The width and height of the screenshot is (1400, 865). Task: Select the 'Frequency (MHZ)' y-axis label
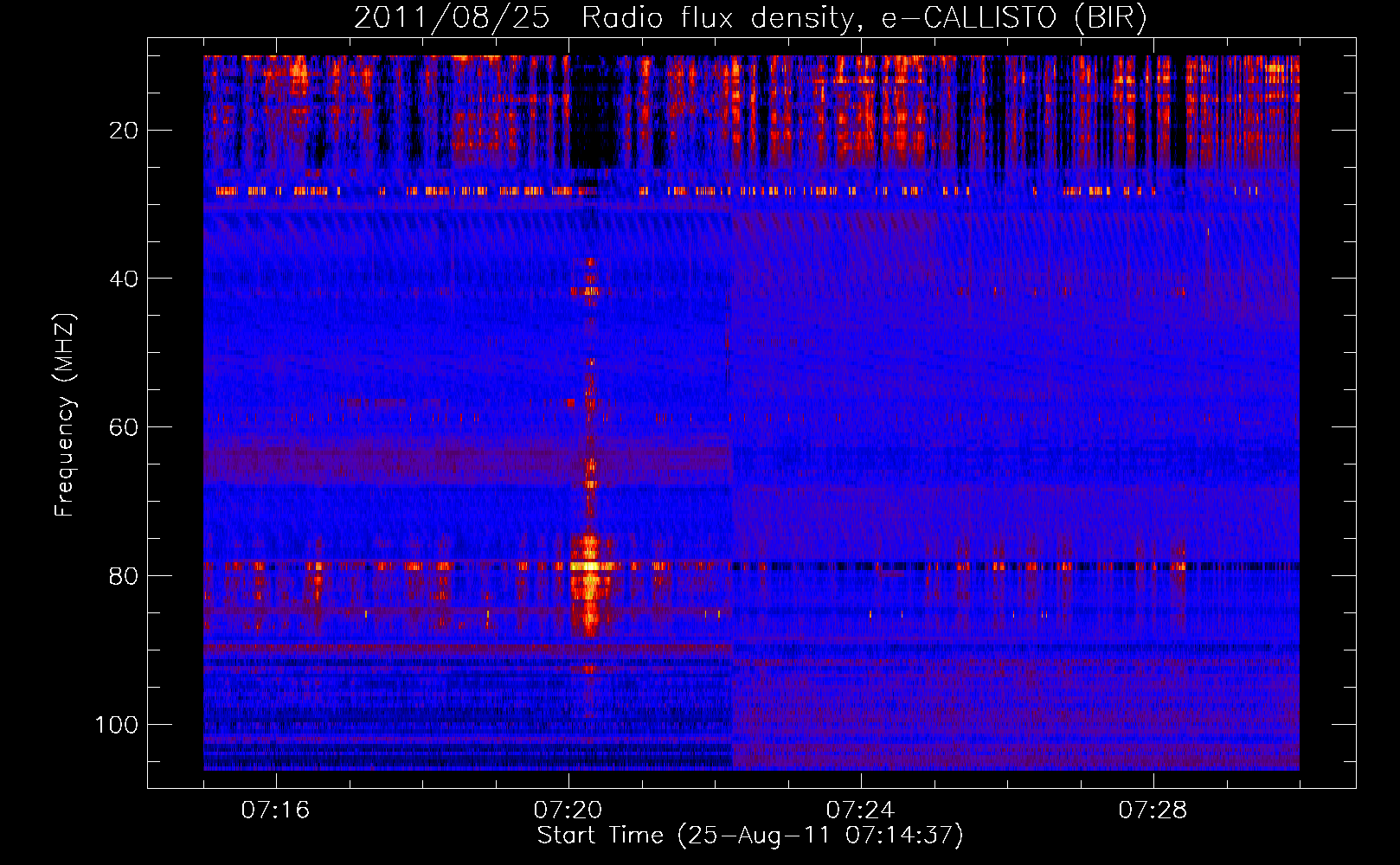(65, 415)
